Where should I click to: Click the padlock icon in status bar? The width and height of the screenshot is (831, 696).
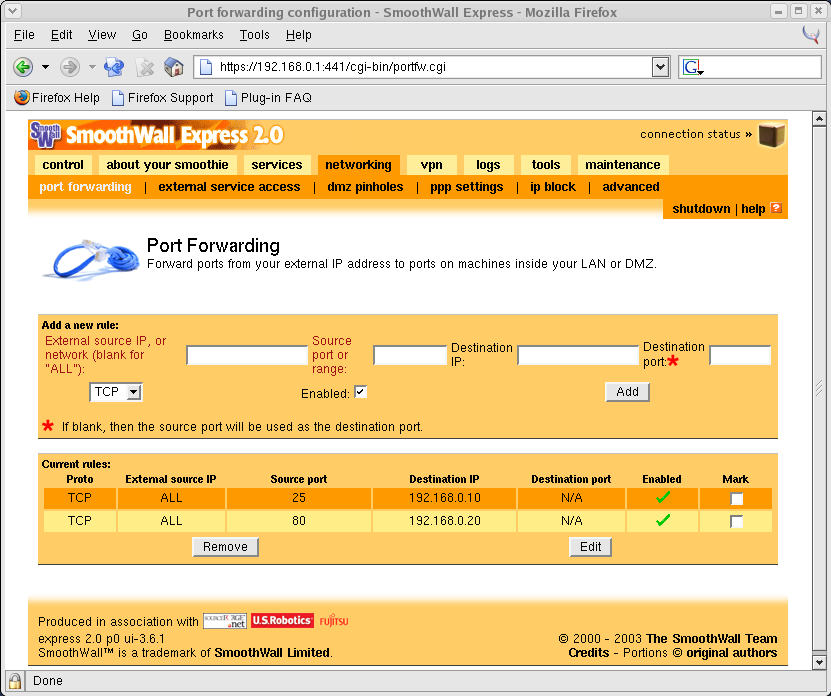click(15, 681)
